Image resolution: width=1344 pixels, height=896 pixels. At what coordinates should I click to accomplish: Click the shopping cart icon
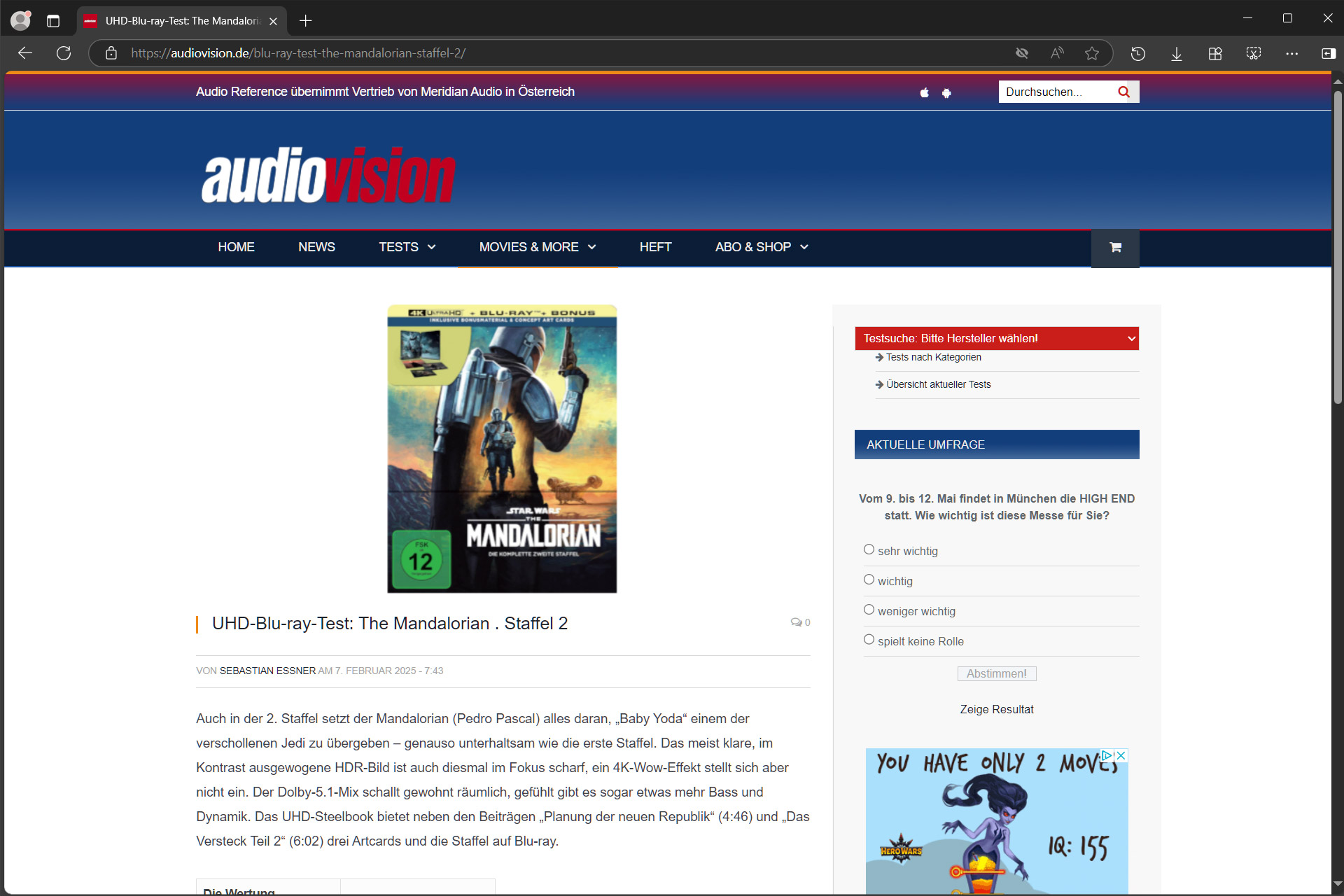tap(1115, 247)
